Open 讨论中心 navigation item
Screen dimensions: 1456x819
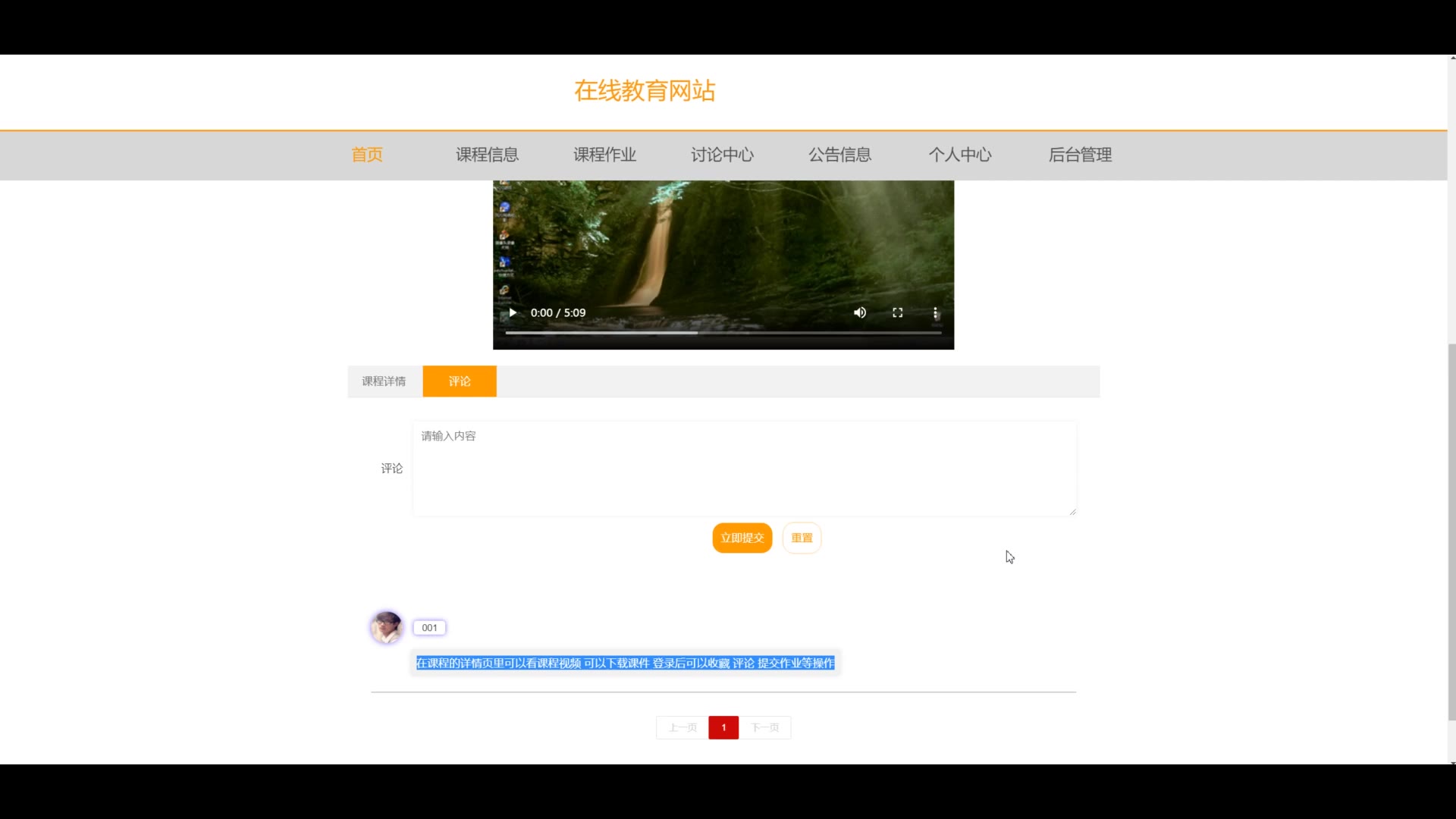click(x=722, y=155)
